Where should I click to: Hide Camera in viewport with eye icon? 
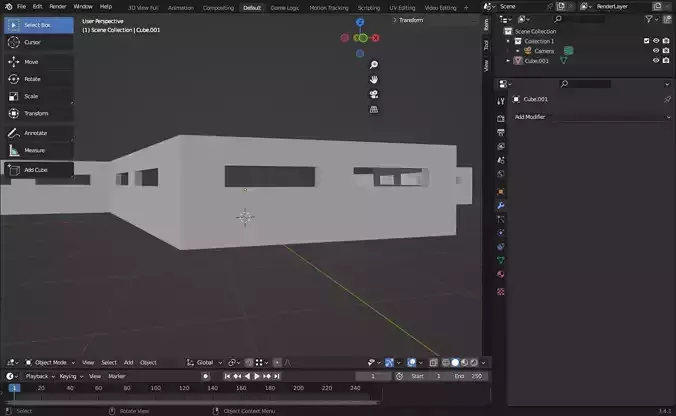pyautogui.click(x=656, y=50)
